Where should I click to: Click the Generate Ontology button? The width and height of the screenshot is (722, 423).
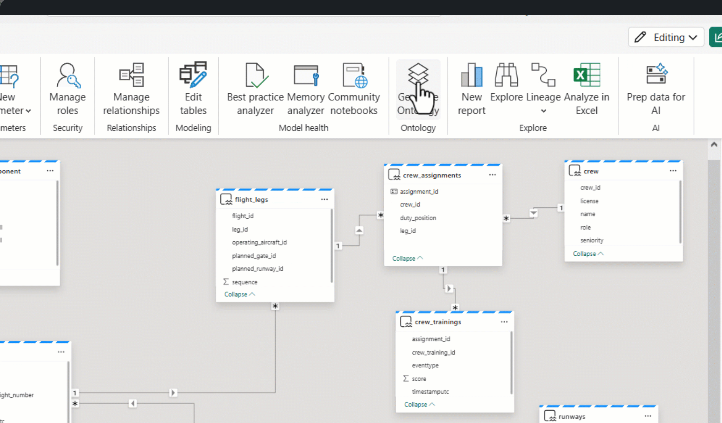pyautogui.click(x=418, y=89)
